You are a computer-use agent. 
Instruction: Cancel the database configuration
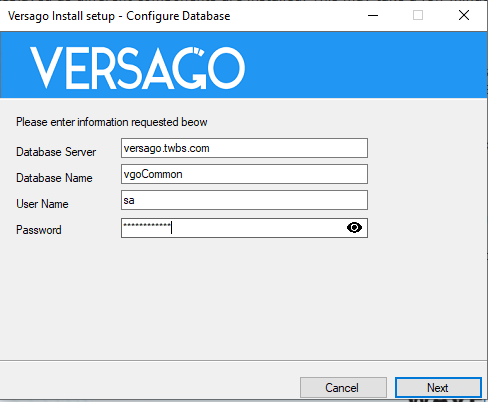point(343,388)
